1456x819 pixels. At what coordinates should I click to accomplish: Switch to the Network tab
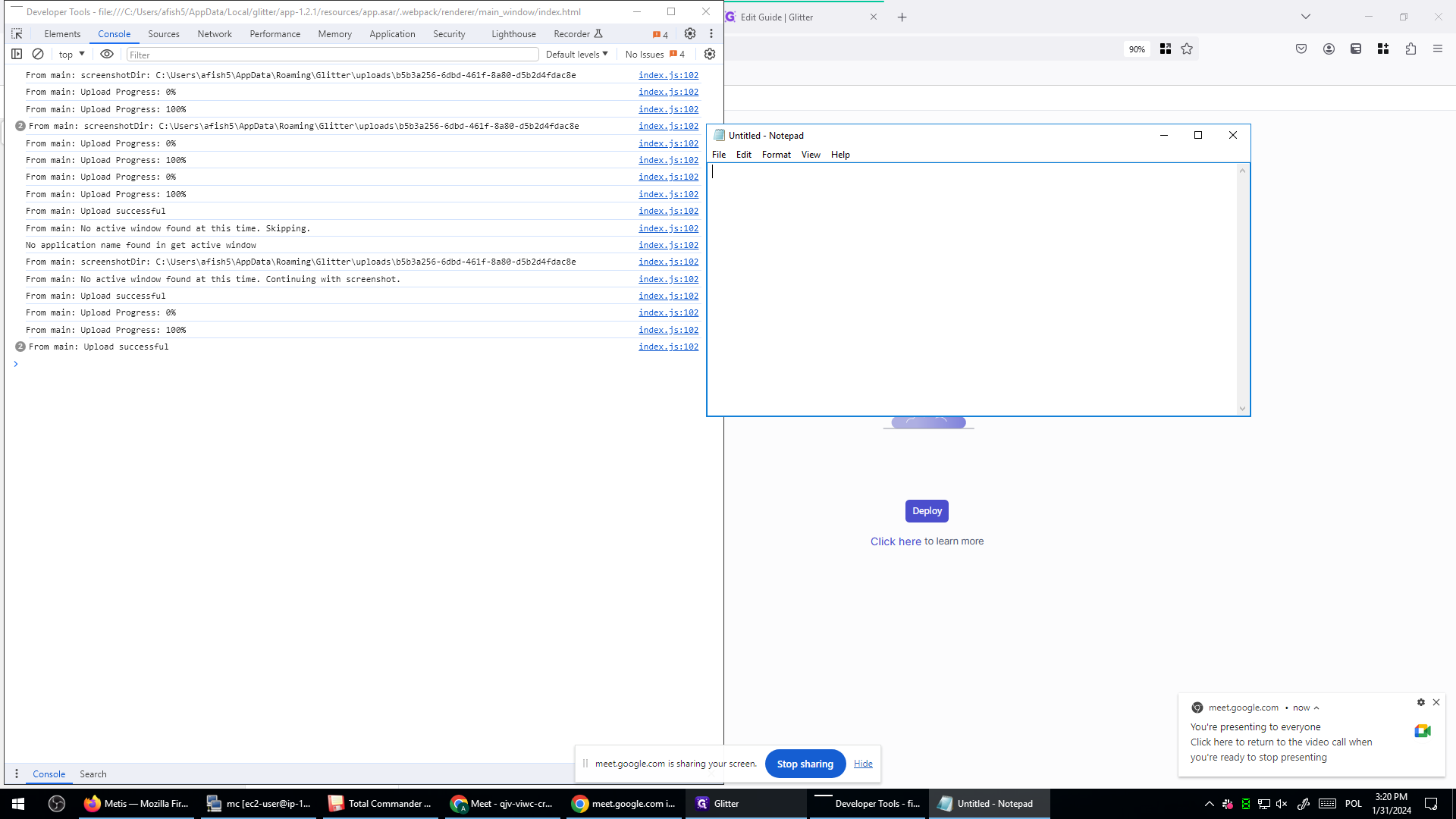[x=215, y=34]
